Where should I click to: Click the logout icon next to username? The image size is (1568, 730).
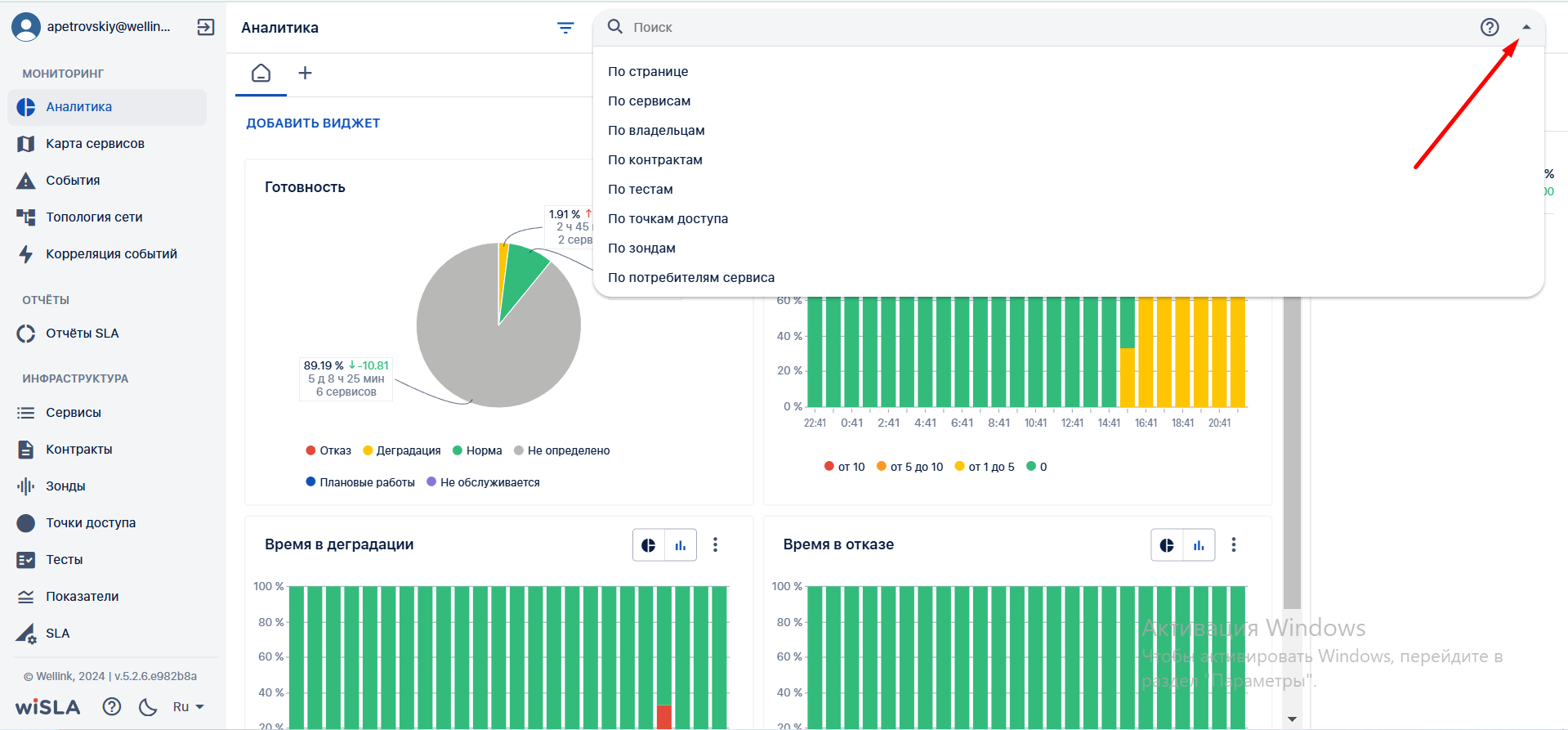click(x=206, y=27)
